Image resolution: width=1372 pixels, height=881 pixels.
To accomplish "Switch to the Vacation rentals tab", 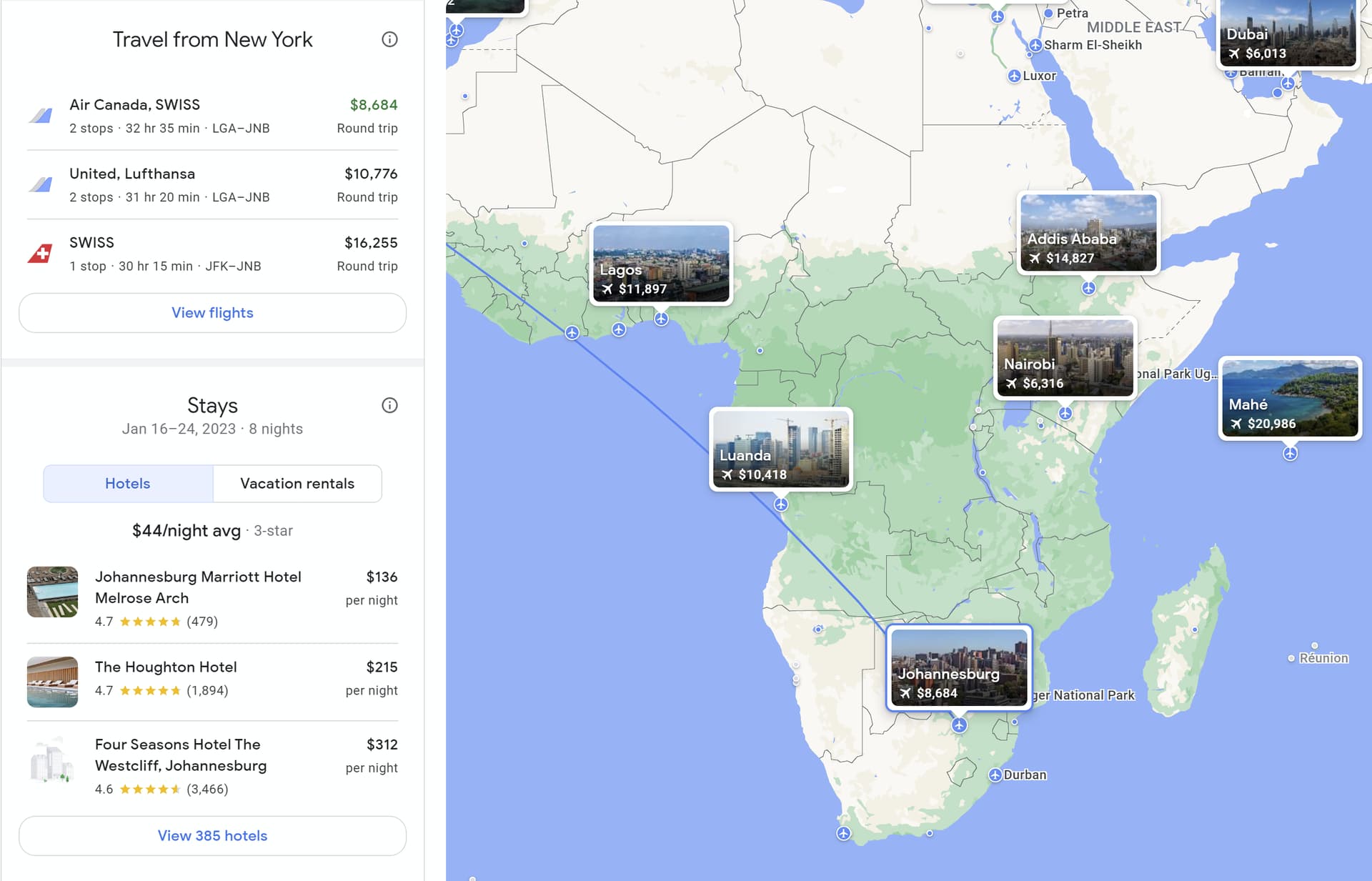I will (297, 484).
